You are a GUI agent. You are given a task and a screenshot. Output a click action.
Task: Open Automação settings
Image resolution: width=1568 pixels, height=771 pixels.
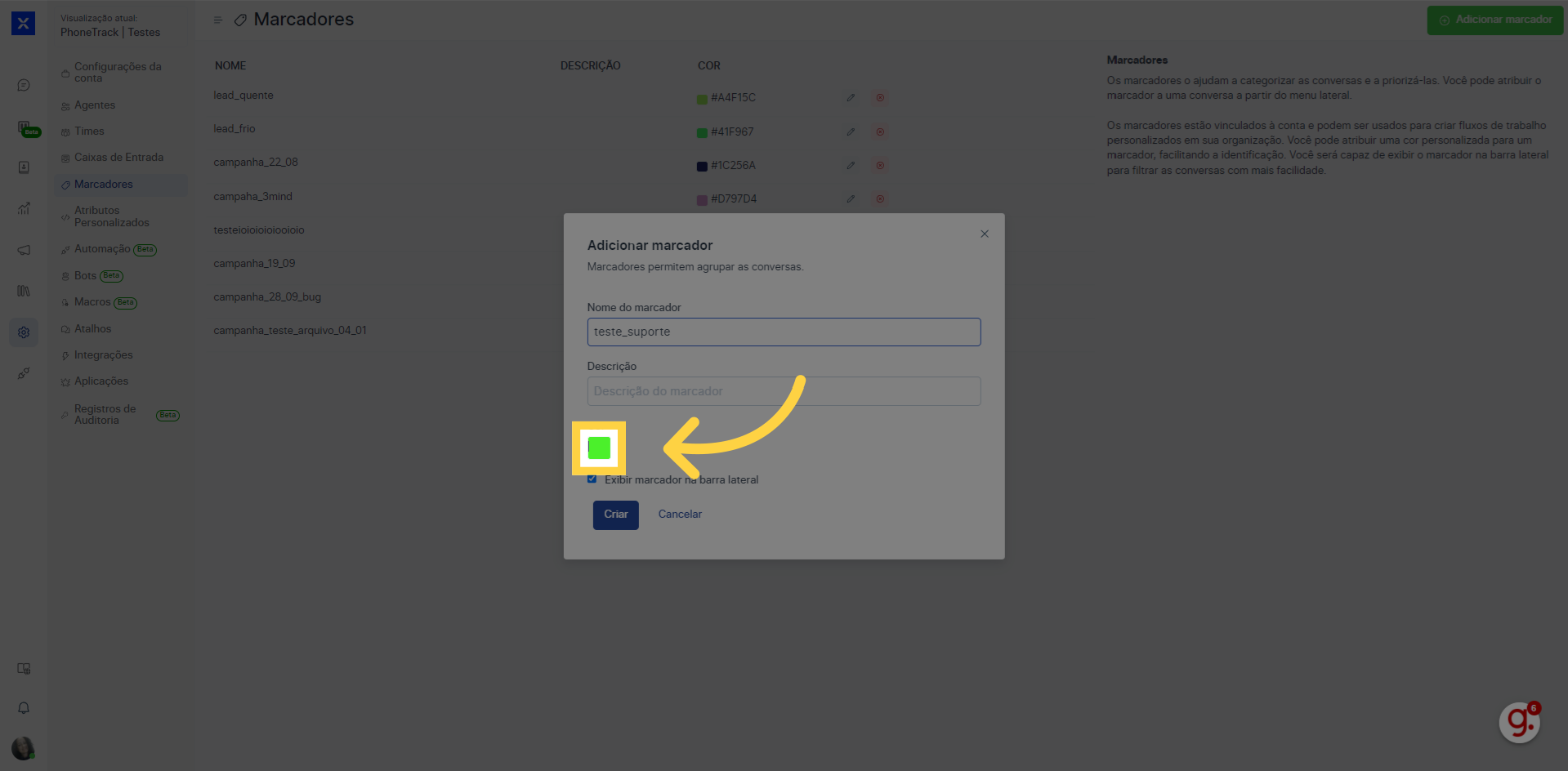pos(121,249)
